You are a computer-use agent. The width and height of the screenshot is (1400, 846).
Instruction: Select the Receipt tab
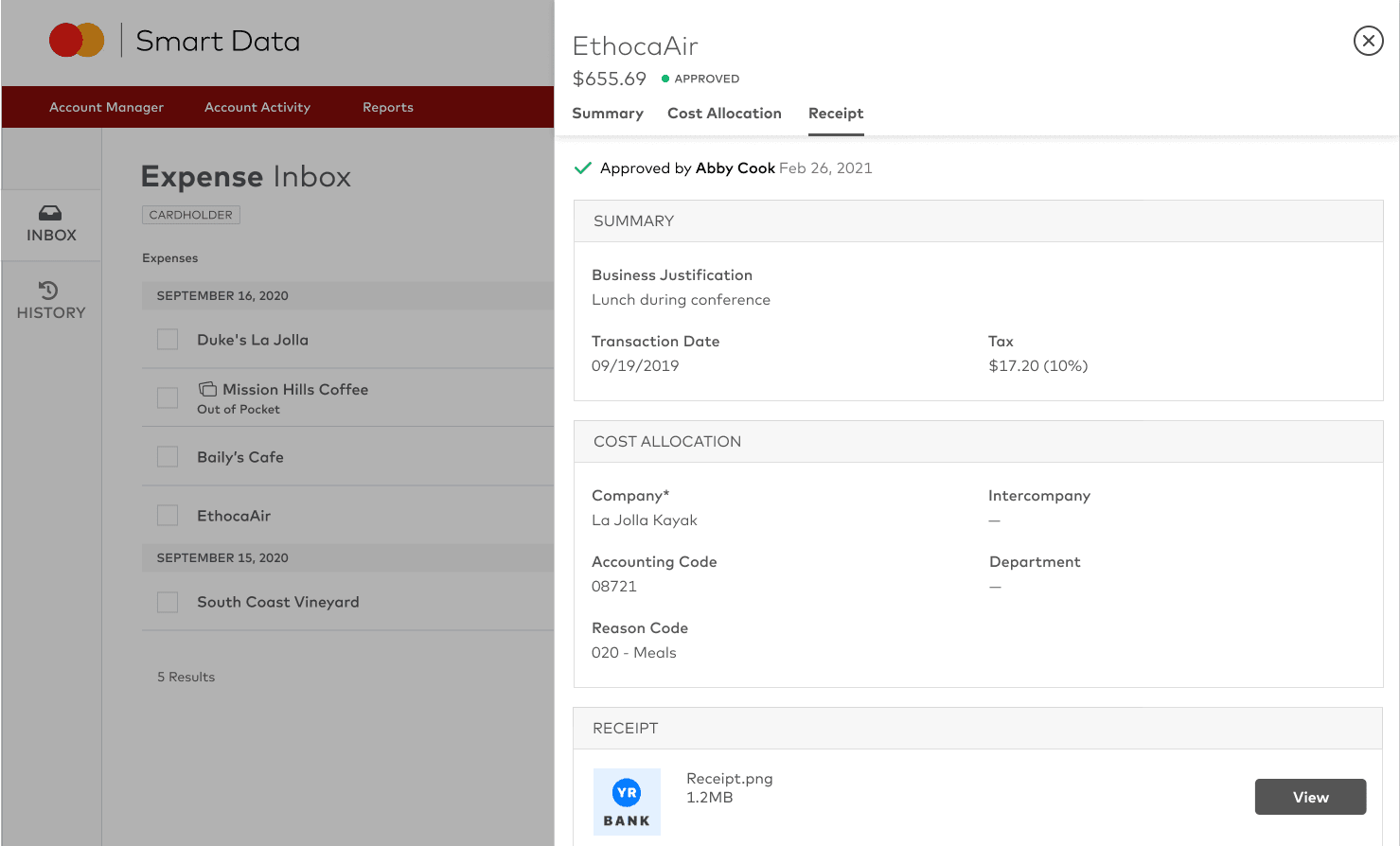tap(836, 114)
